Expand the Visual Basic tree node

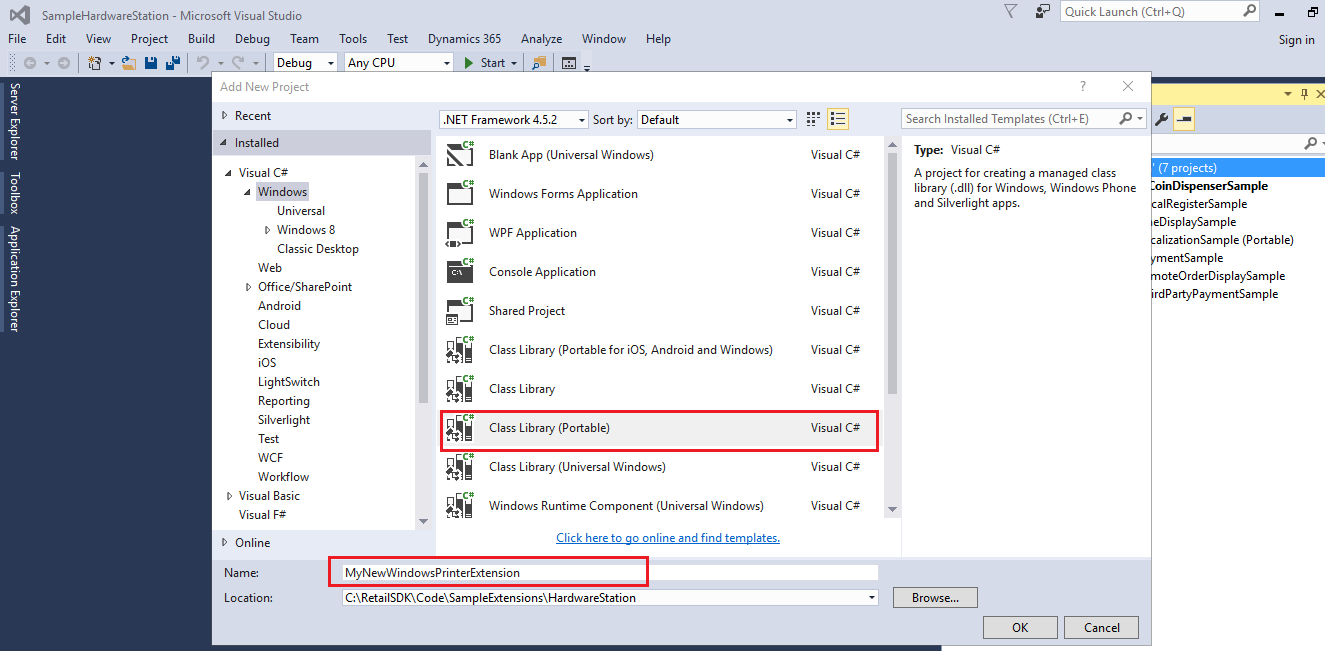pyautogui.click(x=229, y=496)
